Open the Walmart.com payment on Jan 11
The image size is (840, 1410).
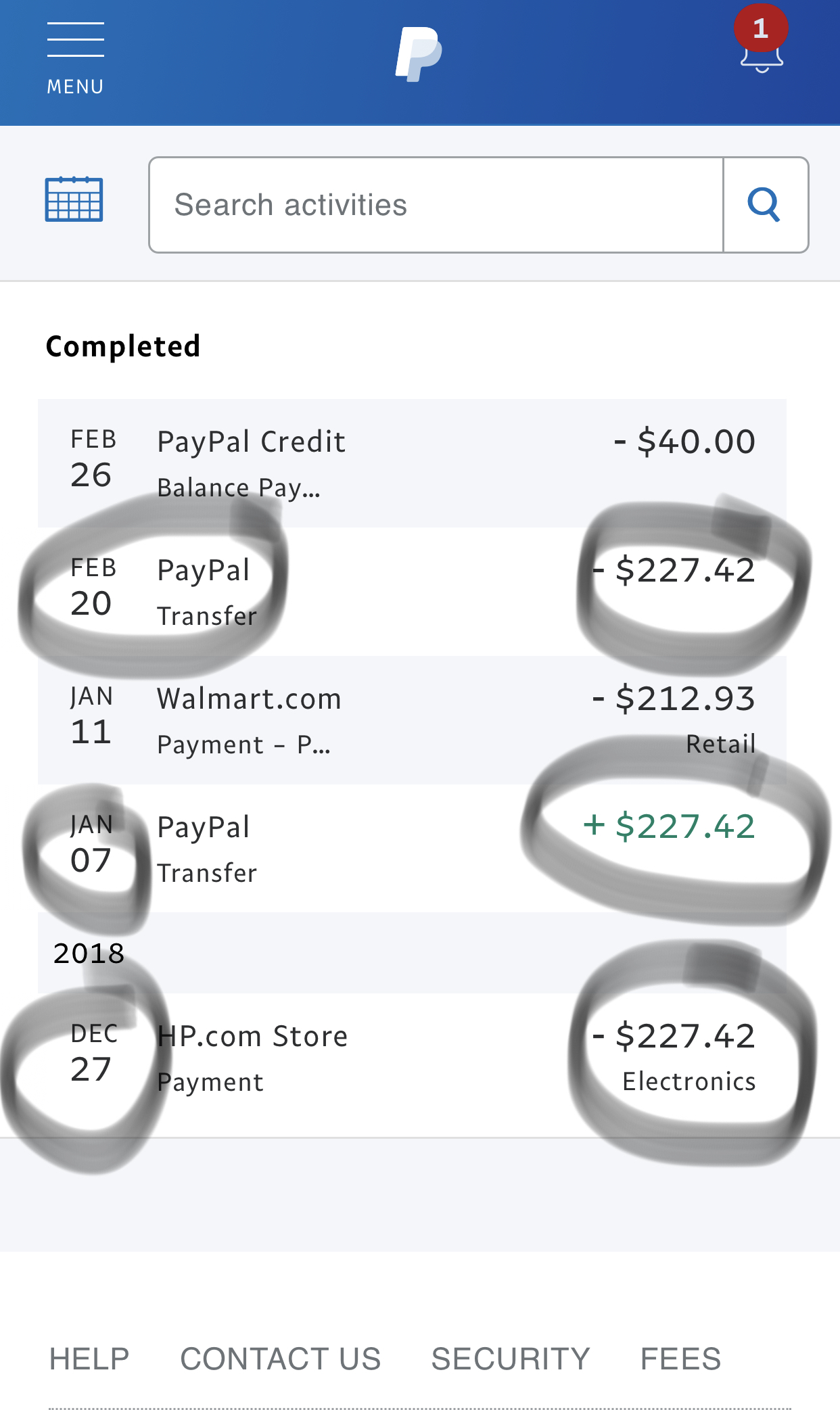click(412, 720)
